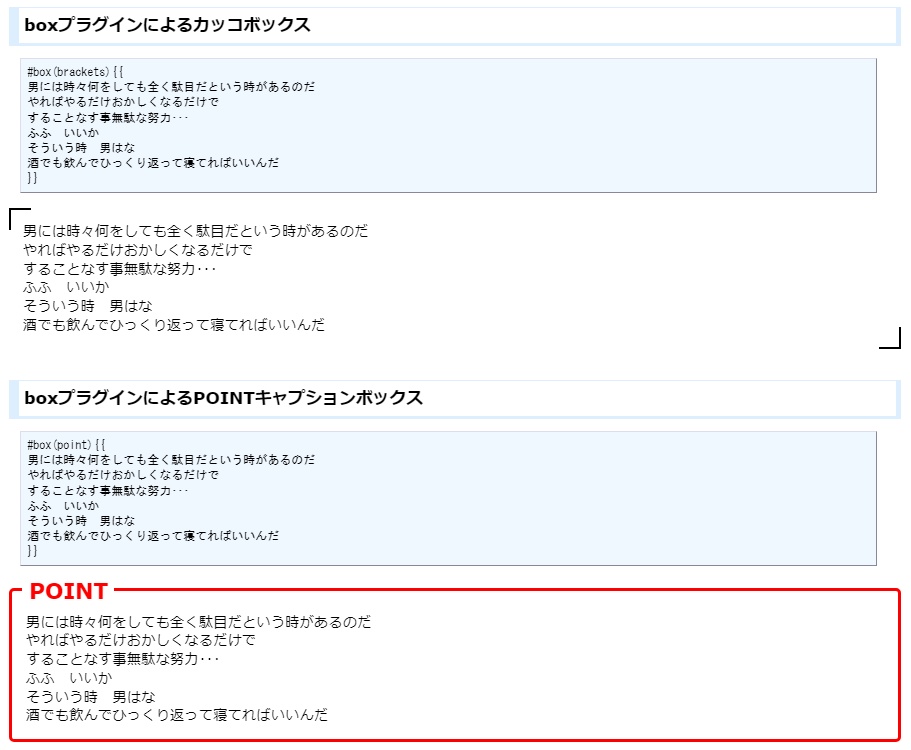
Task: Click the closing }} in the first code block
Action: [x=32, y=176]
